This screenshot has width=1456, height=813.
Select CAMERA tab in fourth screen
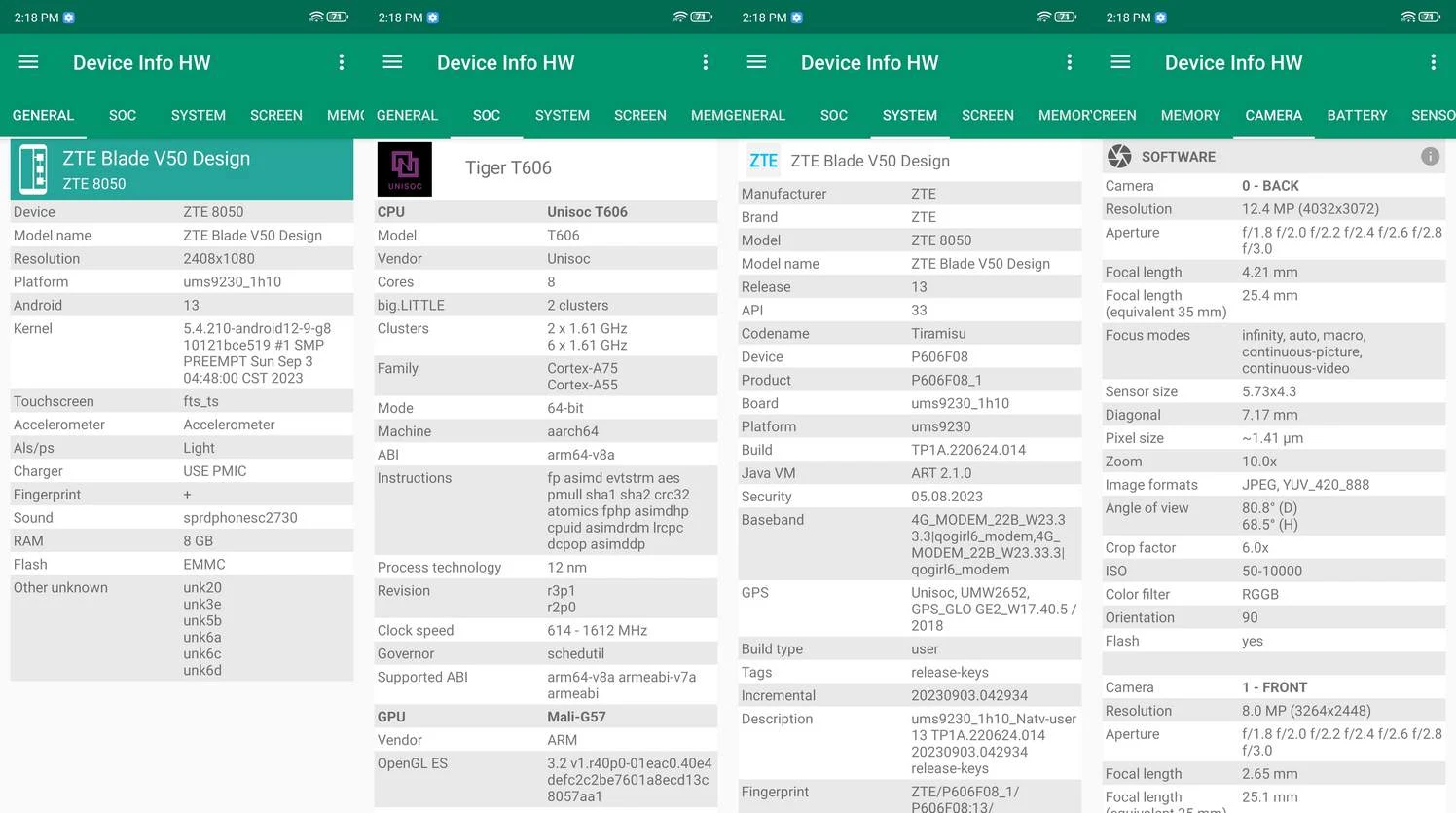pos(1273,115)
